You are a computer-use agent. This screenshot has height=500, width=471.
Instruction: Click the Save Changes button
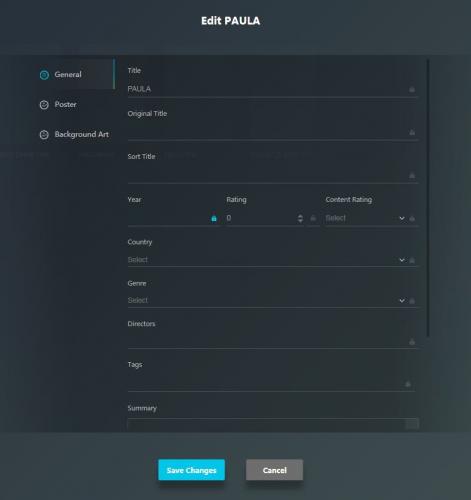click(x=191, y=470)
